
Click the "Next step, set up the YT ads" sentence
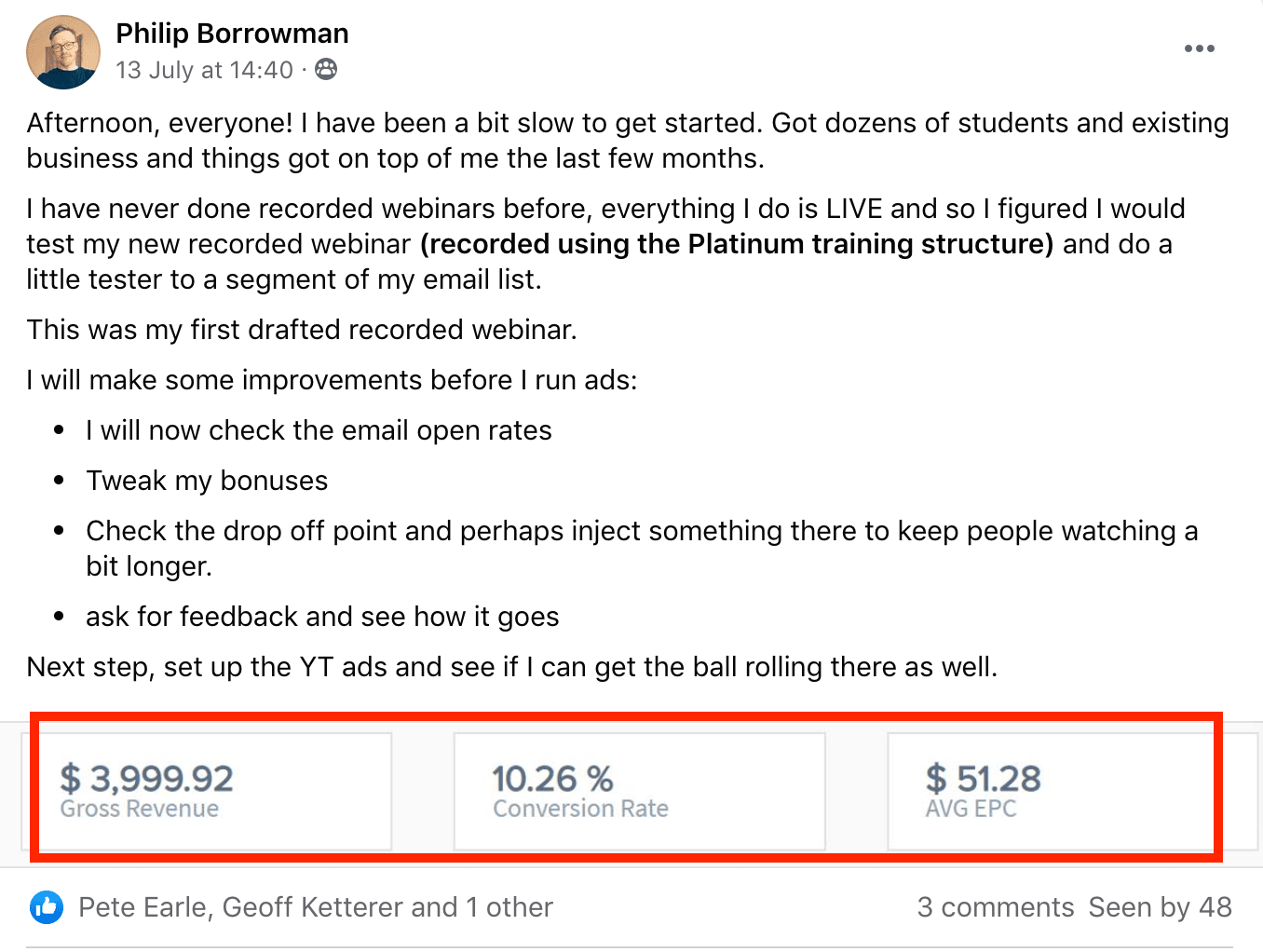point(511,667)
